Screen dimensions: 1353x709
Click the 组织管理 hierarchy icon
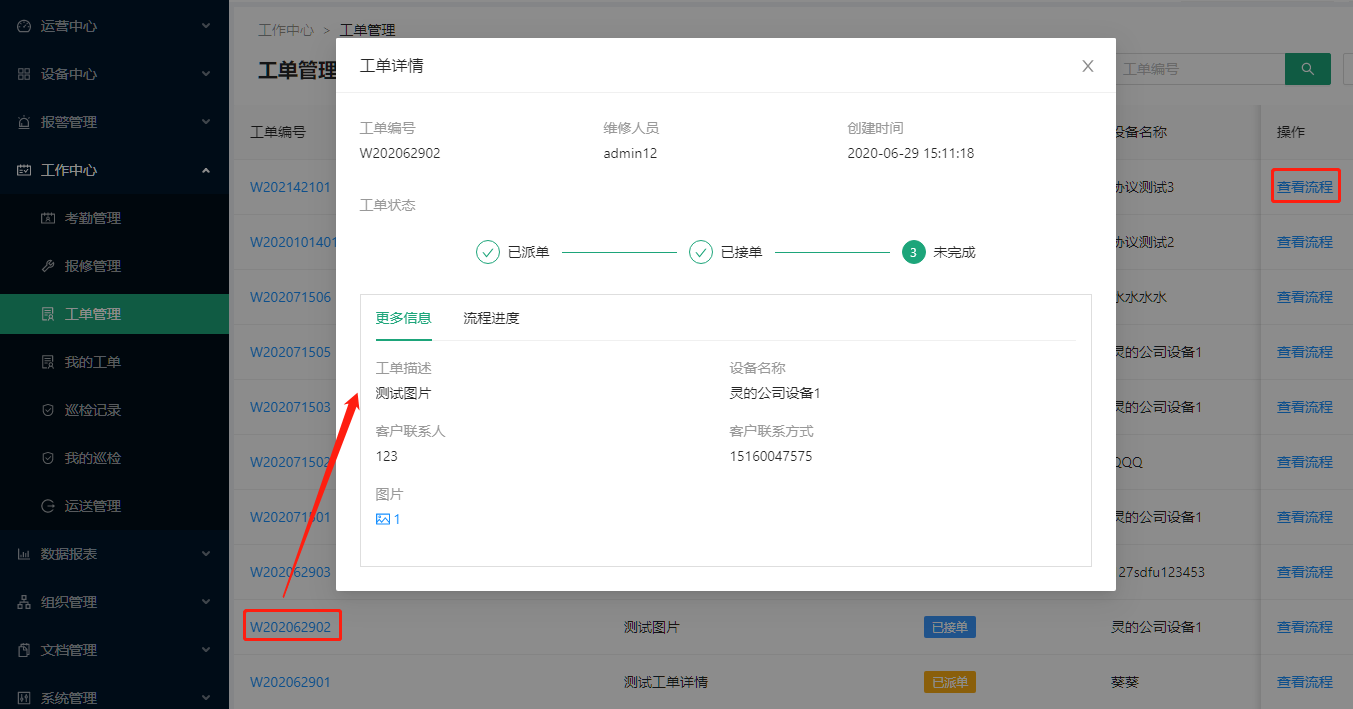tap(24, 602)
